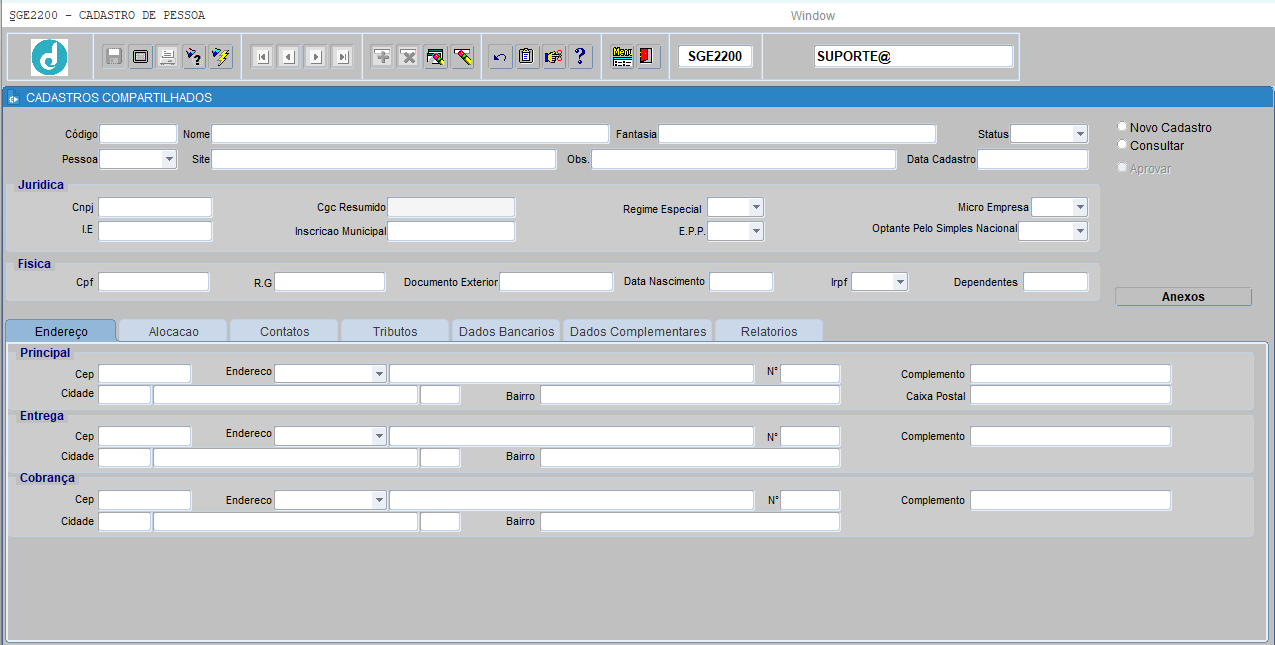Click the Caixa Postal field
The height and width of the screenshot is (645, 1275).
click(1070, 395)
